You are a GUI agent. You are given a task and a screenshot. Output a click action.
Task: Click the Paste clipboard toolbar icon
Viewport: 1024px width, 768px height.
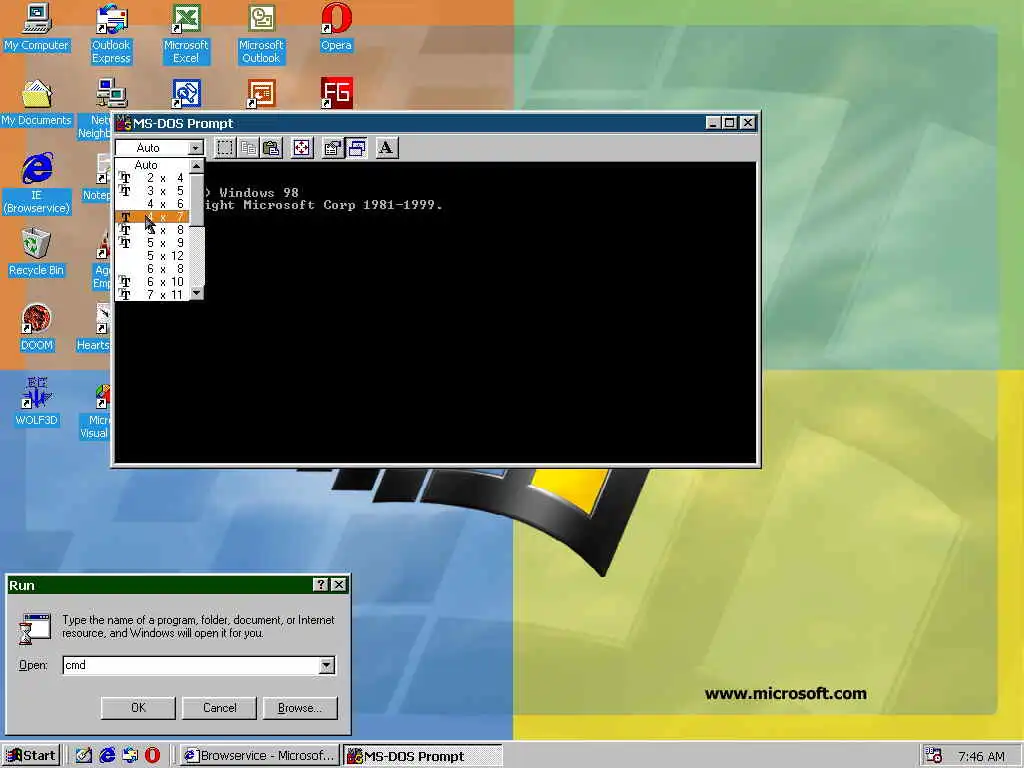pos(271,148)
